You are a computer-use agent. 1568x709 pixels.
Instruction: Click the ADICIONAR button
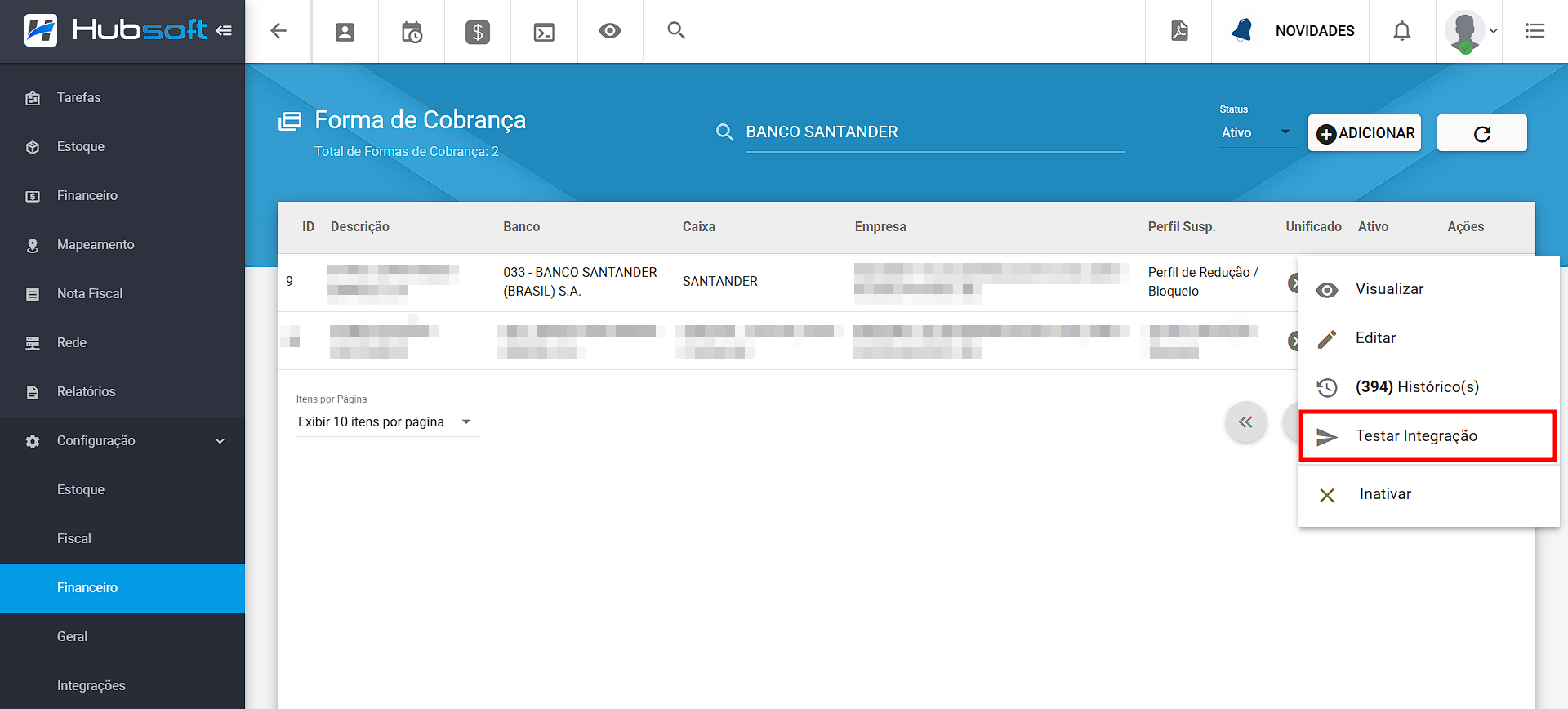point(1365,133)
